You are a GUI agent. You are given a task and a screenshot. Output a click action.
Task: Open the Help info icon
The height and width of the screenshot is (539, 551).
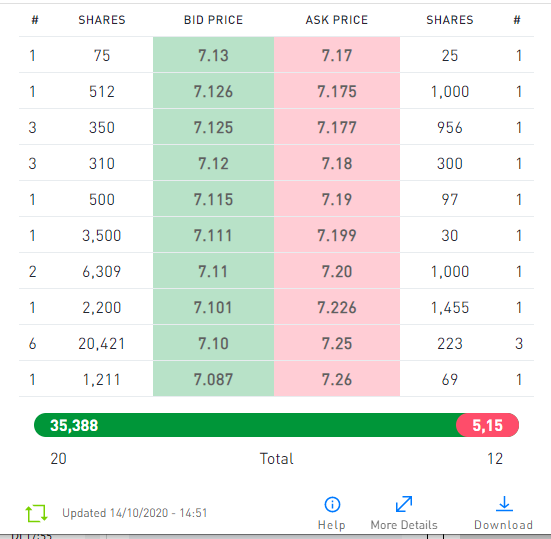pos(332,505)
